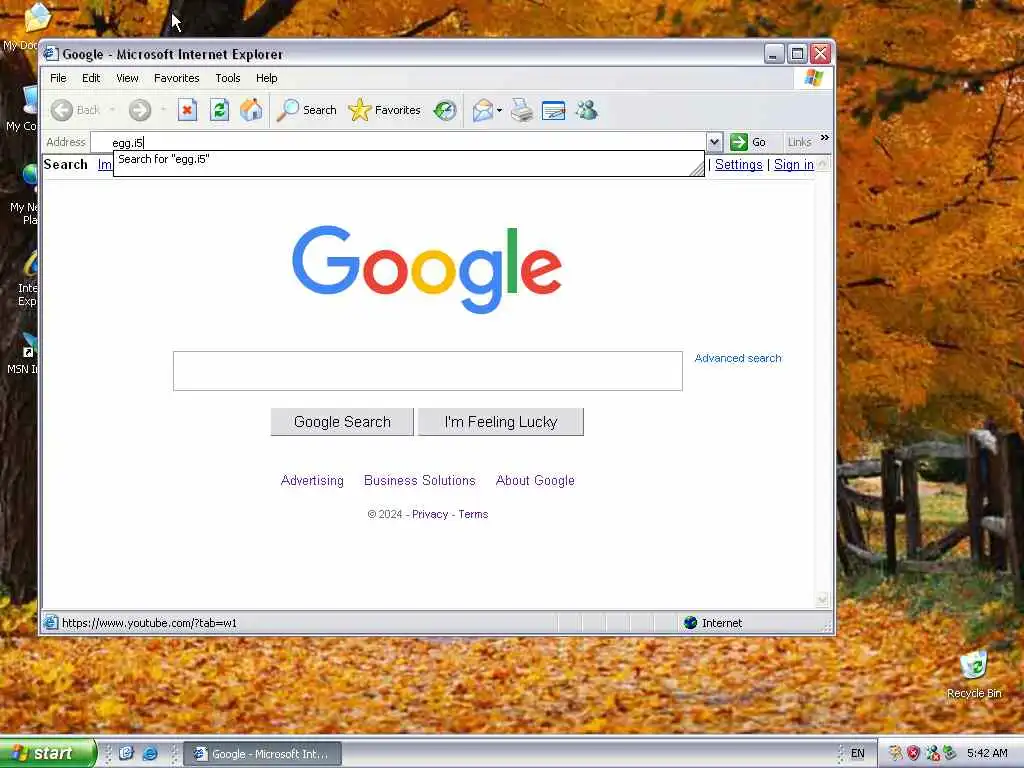1024x768 pixels.
Task: Print the page with printer icon
Action: [522, 110]
